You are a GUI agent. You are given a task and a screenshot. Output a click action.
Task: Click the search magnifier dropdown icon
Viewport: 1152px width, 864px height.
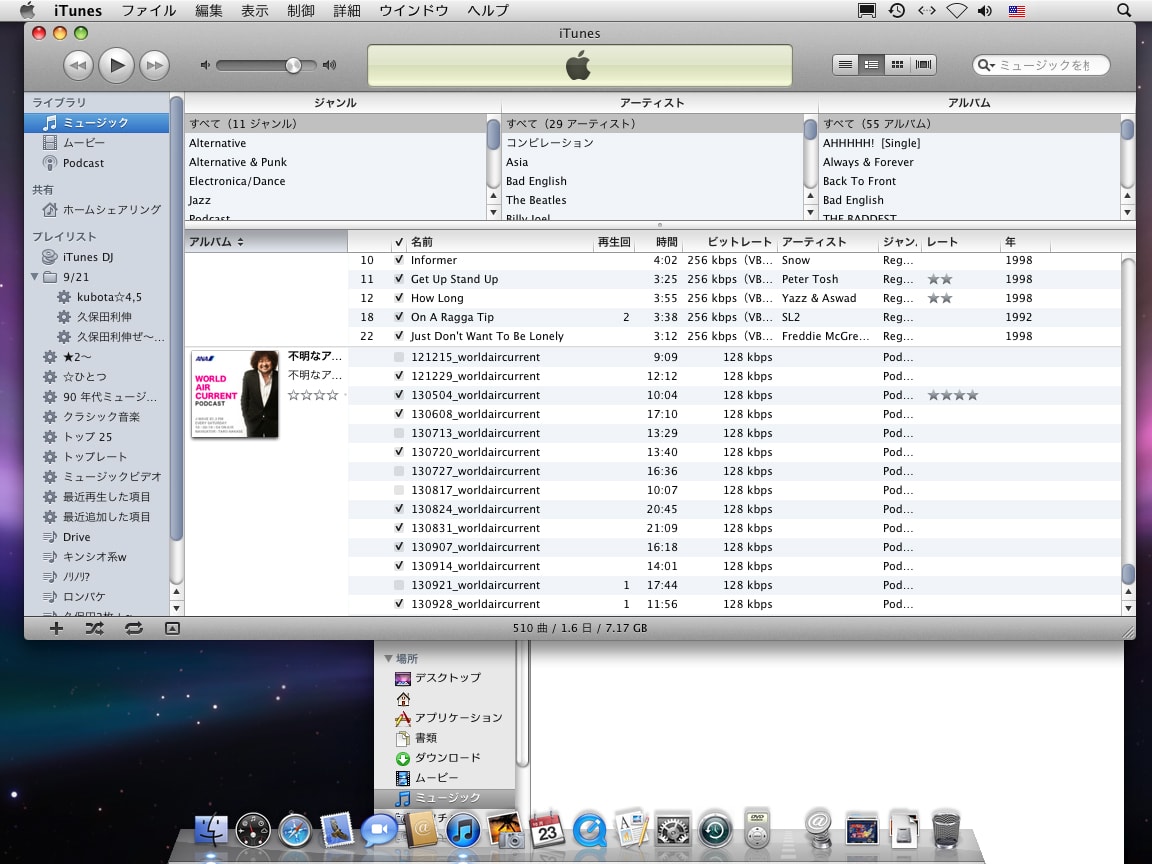click(x=986, y=65)
